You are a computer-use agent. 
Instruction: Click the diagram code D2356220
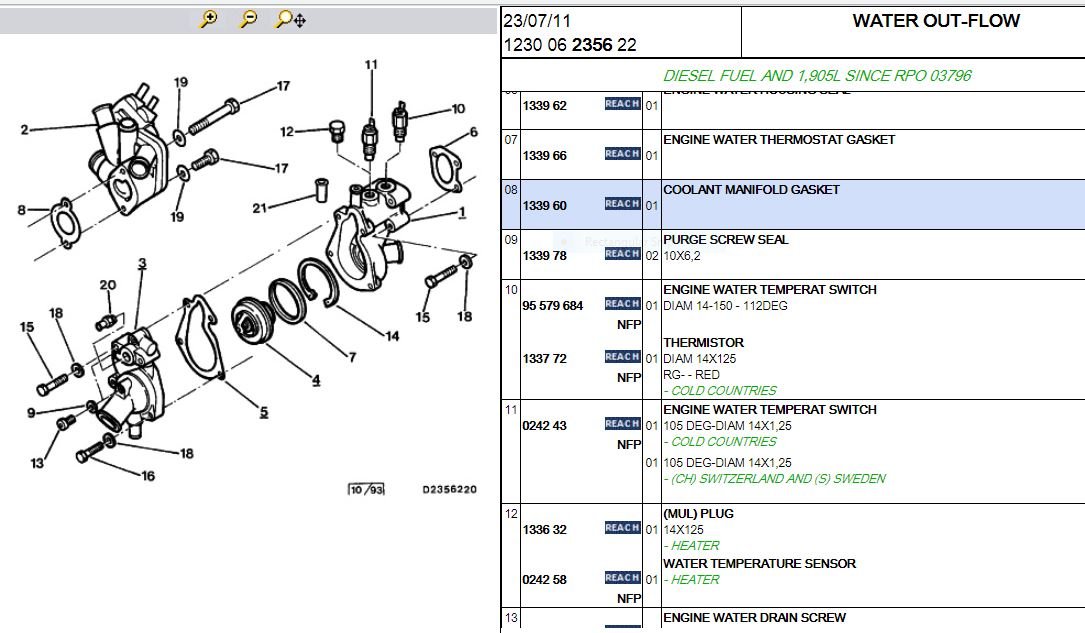450,489
